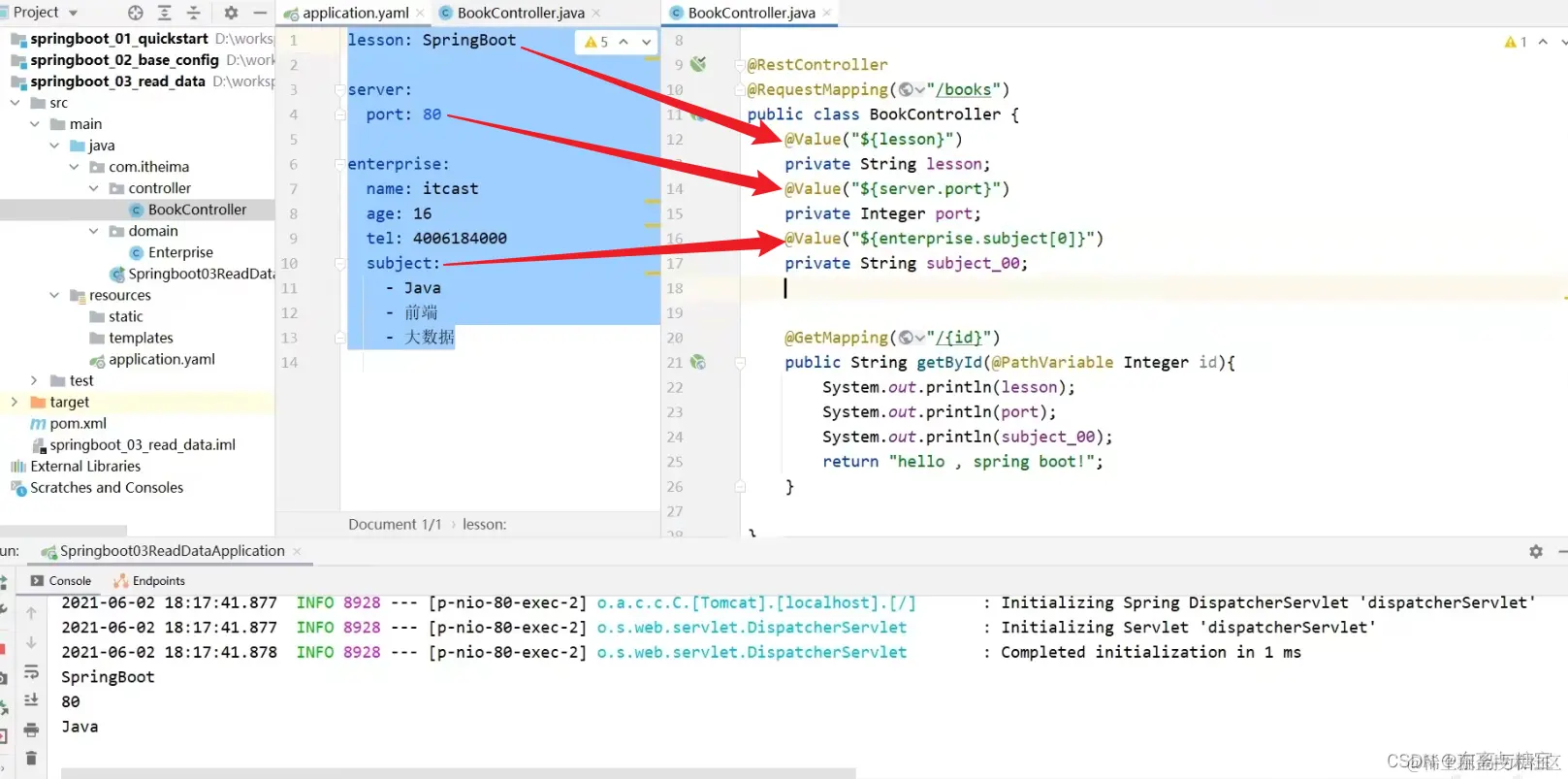The height and width of the screenshot is (779, 1568).
Task: Click the console horizontal scrollbar
Action: tap(458, 773)
